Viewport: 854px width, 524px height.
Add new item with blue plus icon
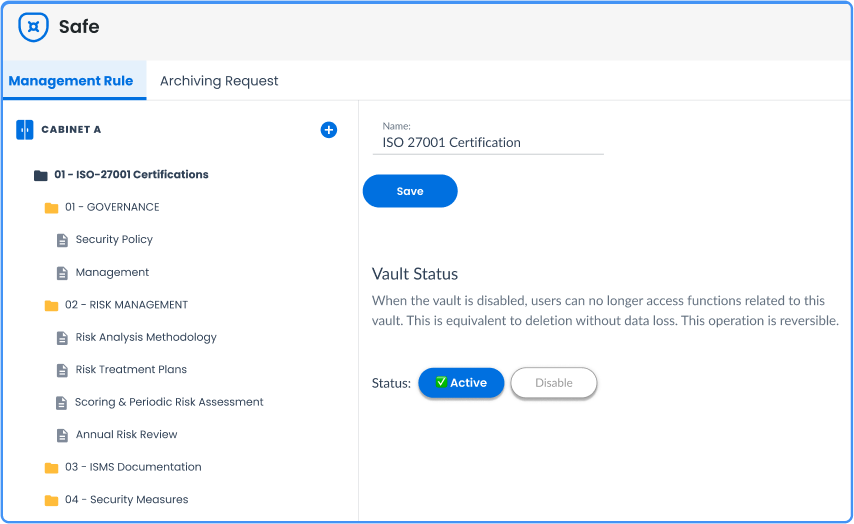pyautogui.click(x=328, y=130)
